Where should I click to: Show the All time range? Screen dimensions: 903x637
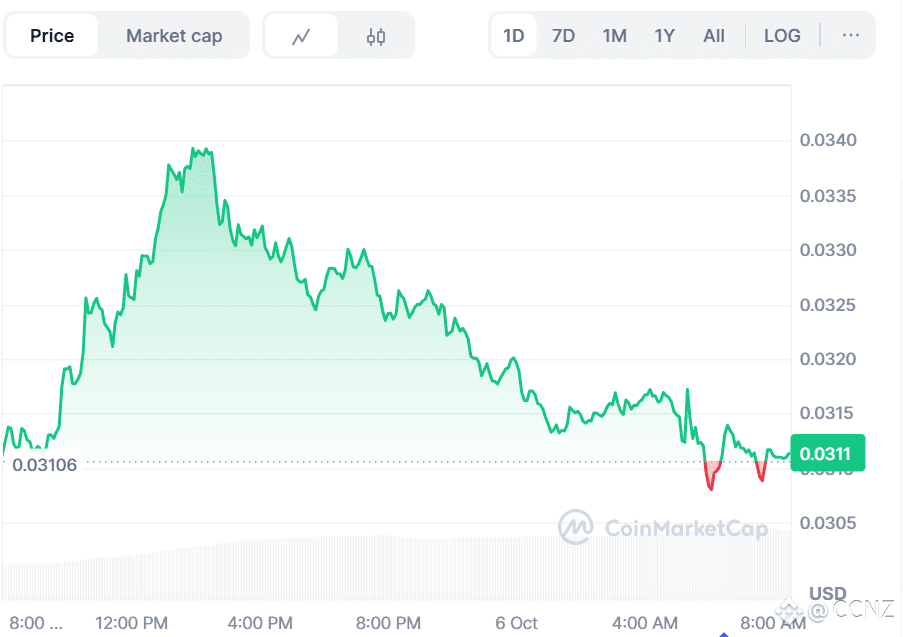714,36
